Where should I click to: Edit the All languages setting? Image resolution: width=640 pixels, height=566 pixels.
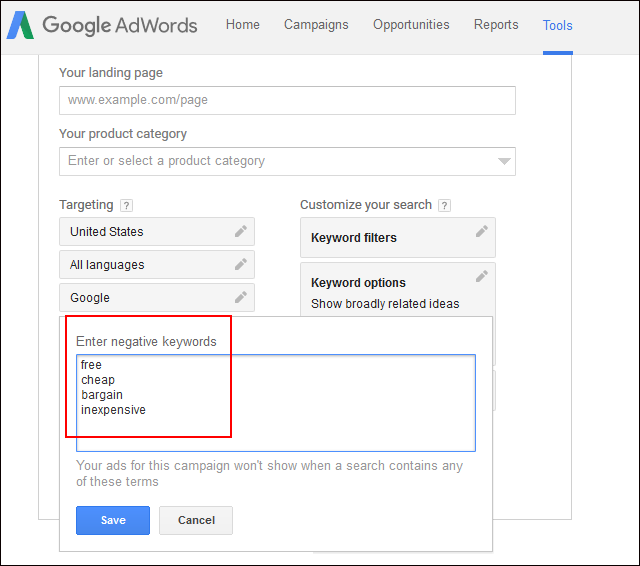pos(240,264)
